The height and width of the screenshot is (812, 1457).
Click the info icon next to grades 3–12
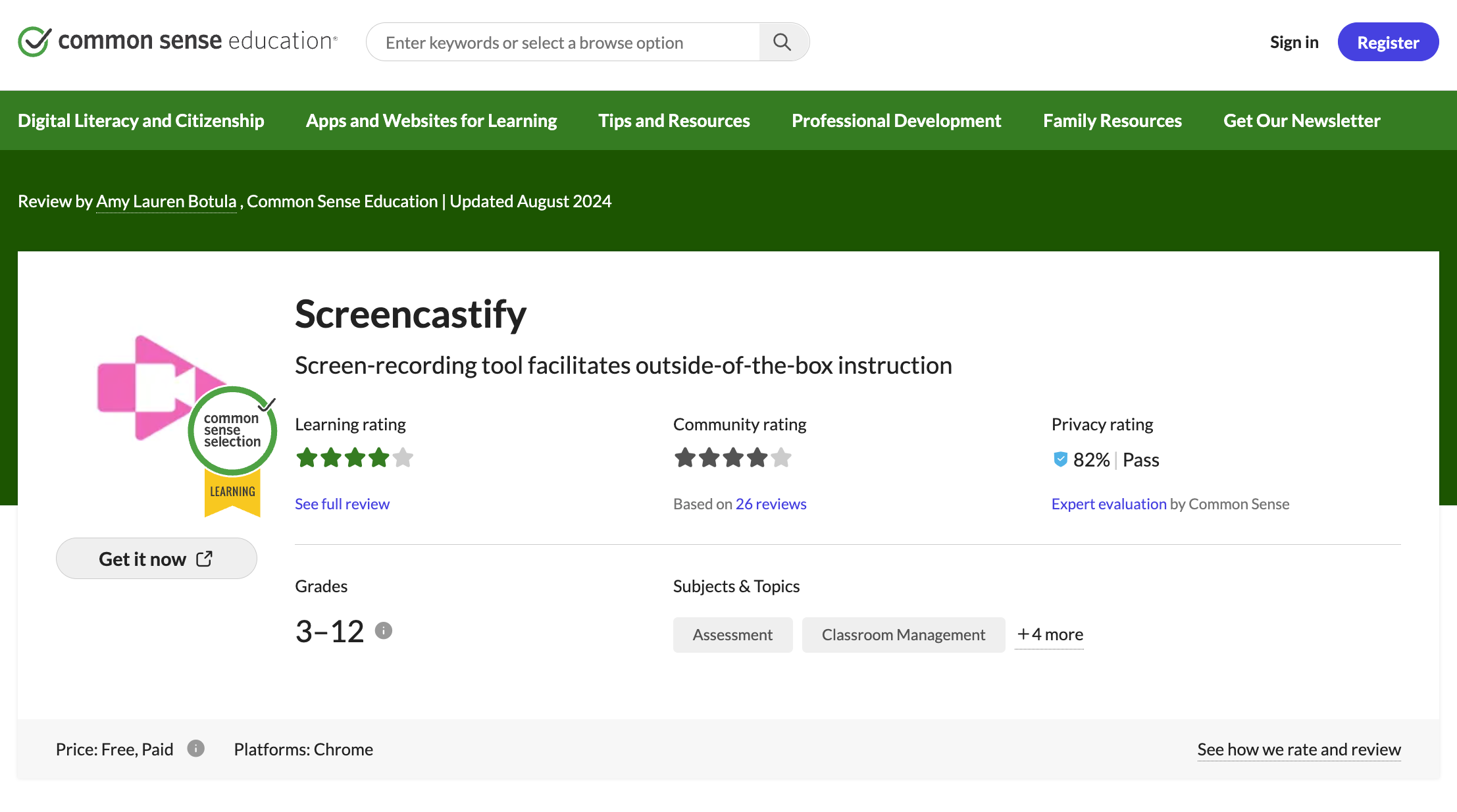click(x=384, y=631)
